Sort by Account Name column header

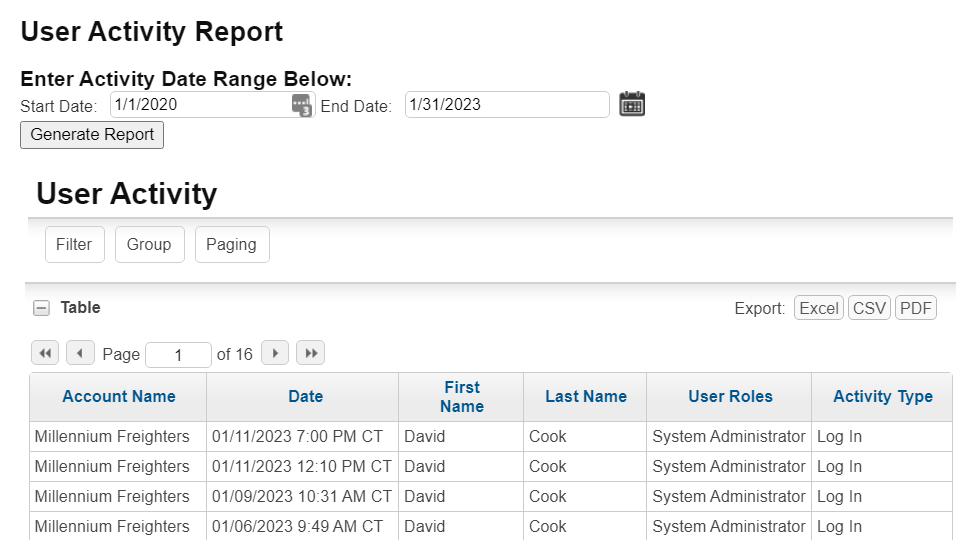tap(119, 396)
